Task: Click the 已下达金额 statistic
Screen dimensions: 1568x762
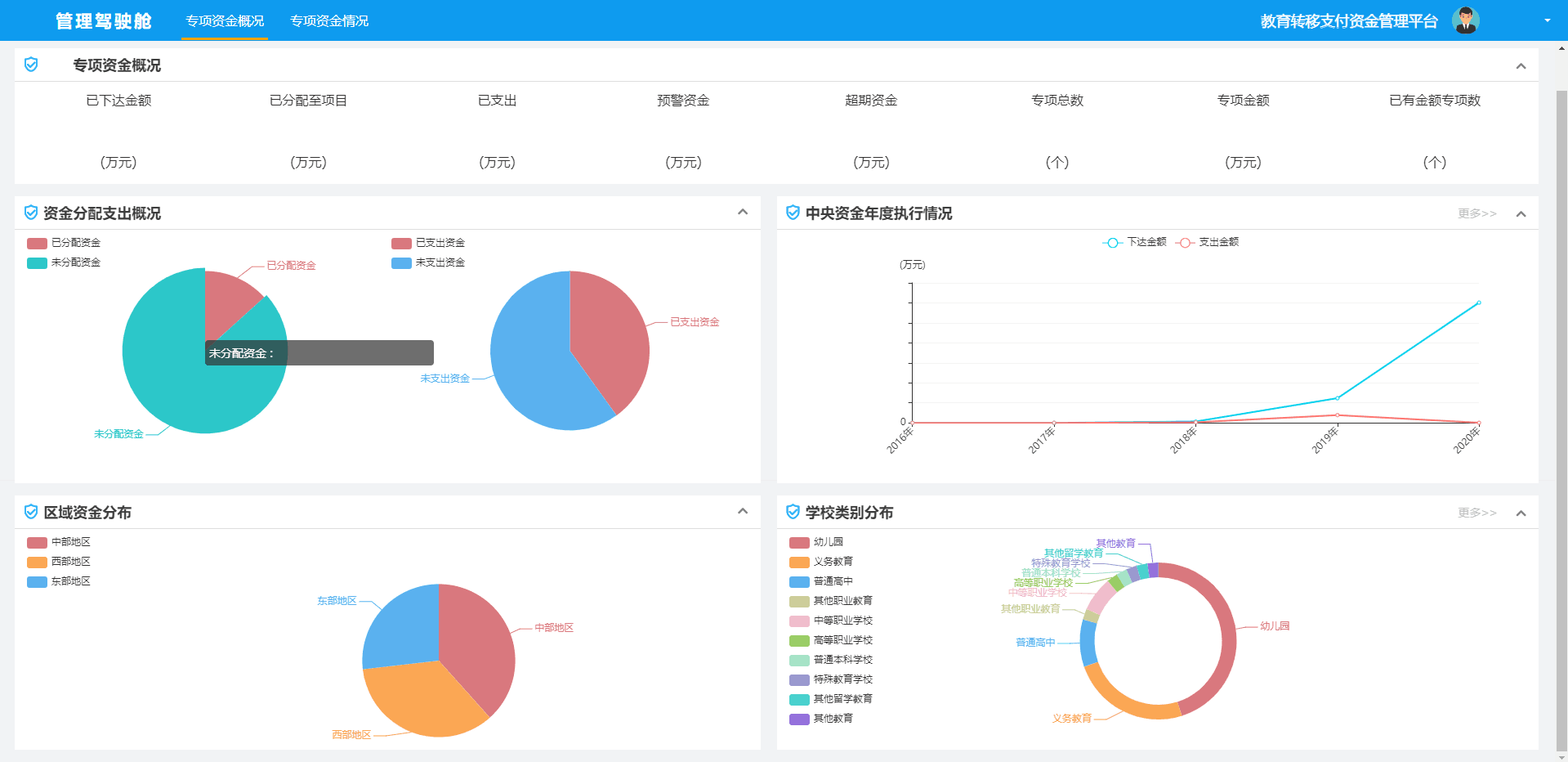Action: tap(118, 131)
